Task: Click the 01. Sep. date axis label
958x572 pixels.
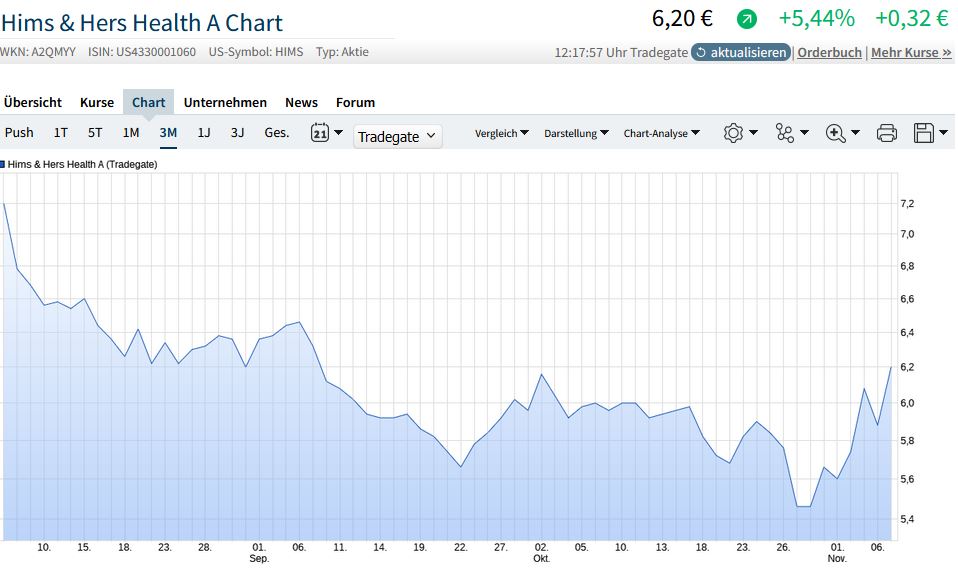Action: [x=259, y=552]
